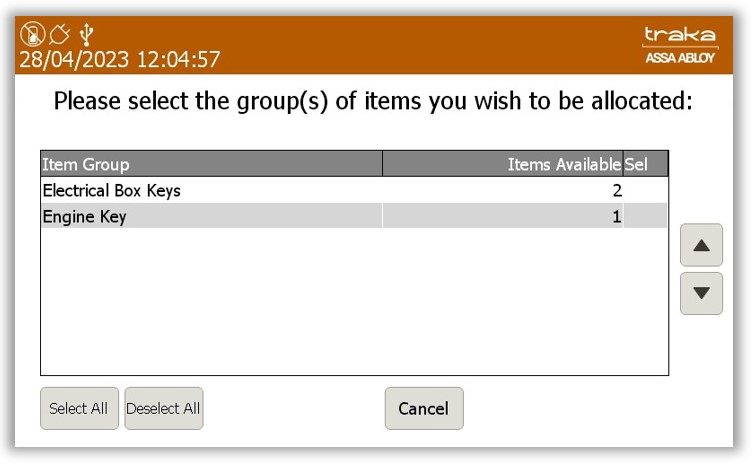The height and width of the screenshot is (467, 755).
Task: Click the down arrow scroll button
Action: coord(701,293)
